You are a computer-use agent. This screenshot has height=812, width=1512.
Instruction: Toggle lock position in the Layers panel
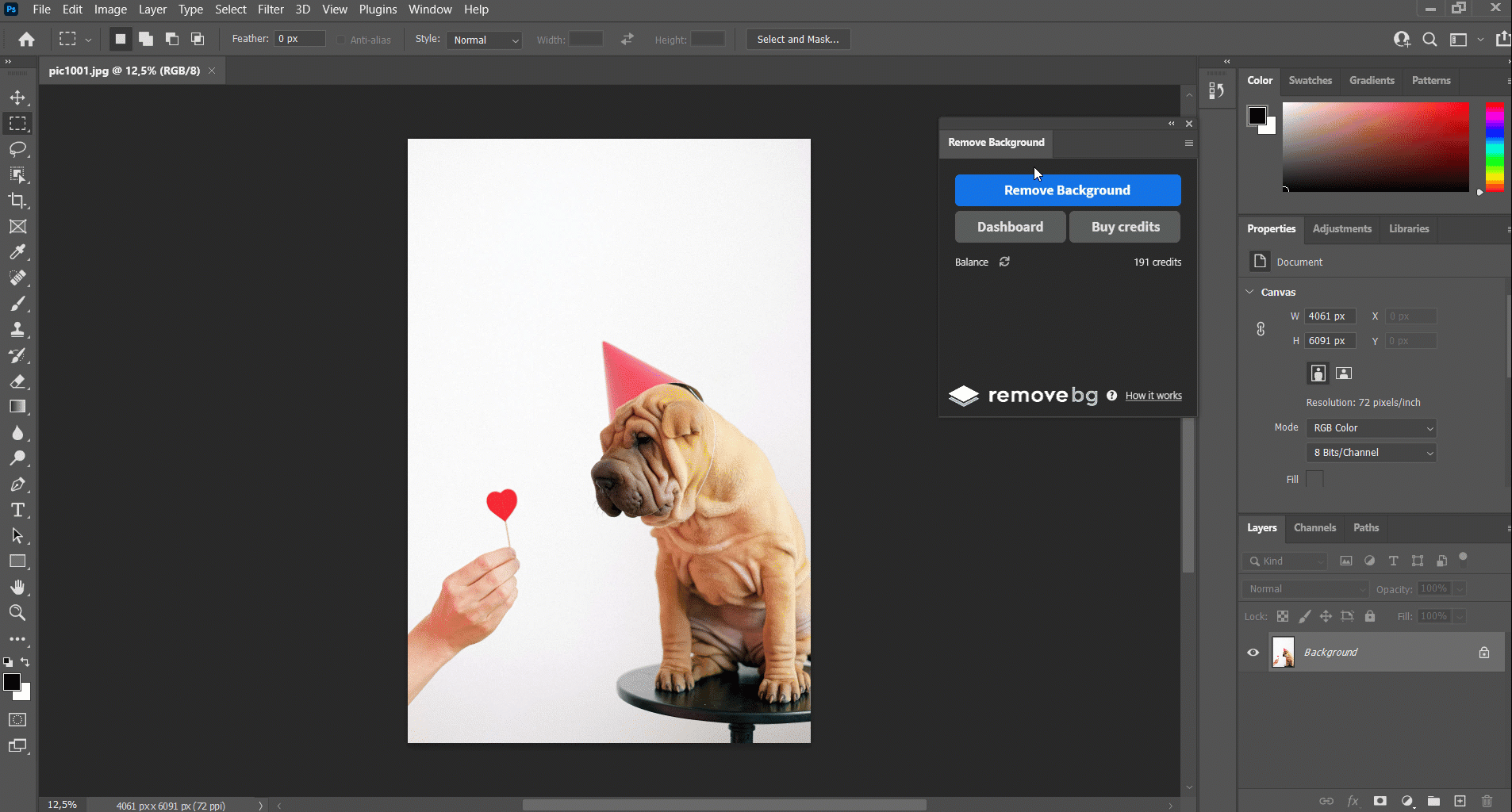click(1326, 616)
